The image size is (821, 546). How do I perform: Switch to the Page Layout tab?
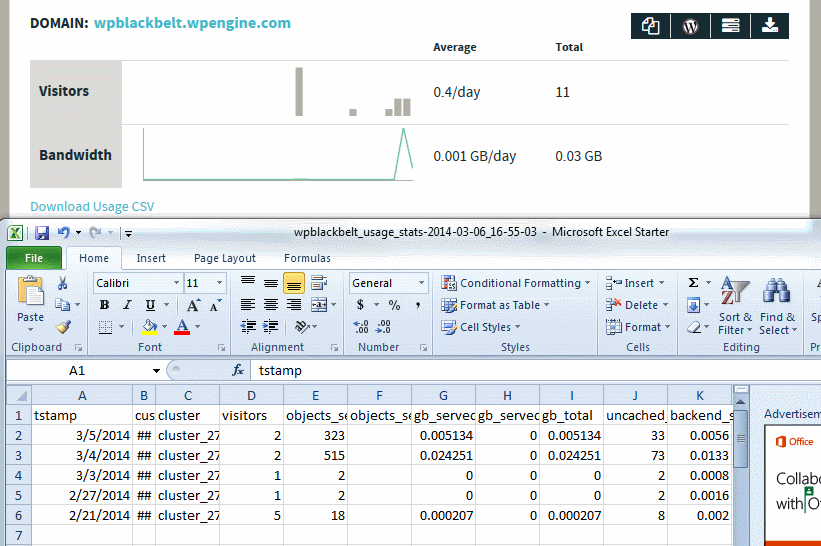(225, 258)
